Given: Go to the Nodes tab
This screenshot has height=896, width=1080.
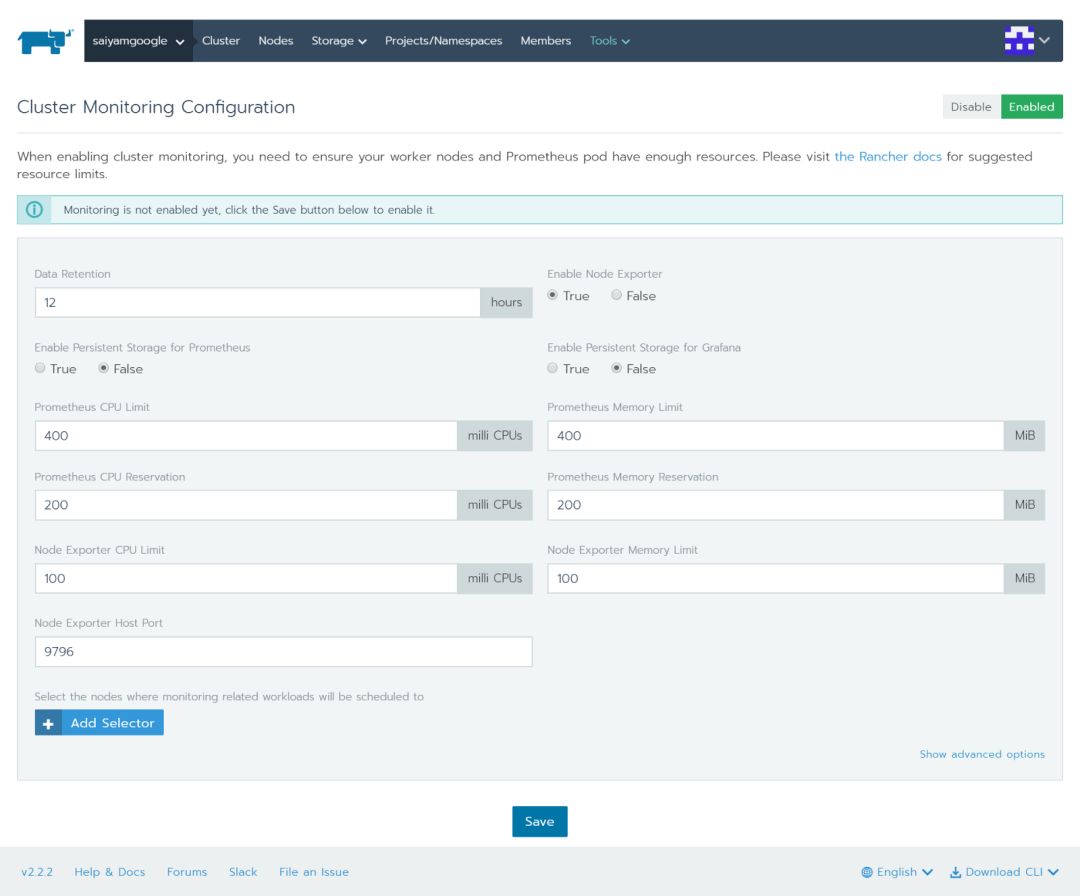Looking at the screenshot, I should pos(276,41).
